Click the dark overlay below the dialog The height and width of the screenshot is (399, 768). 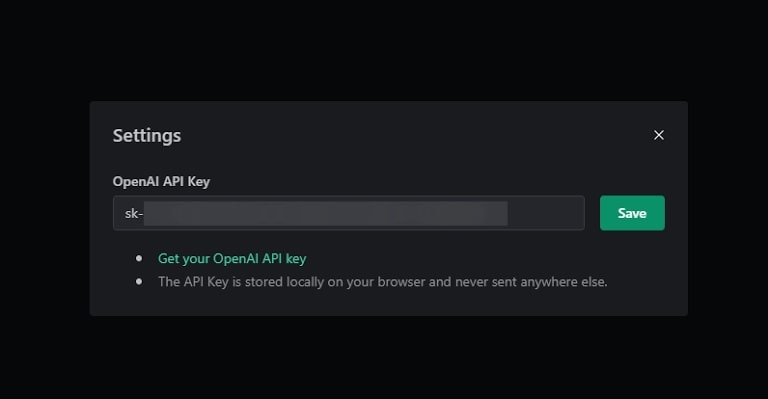[x=384, y=357]
